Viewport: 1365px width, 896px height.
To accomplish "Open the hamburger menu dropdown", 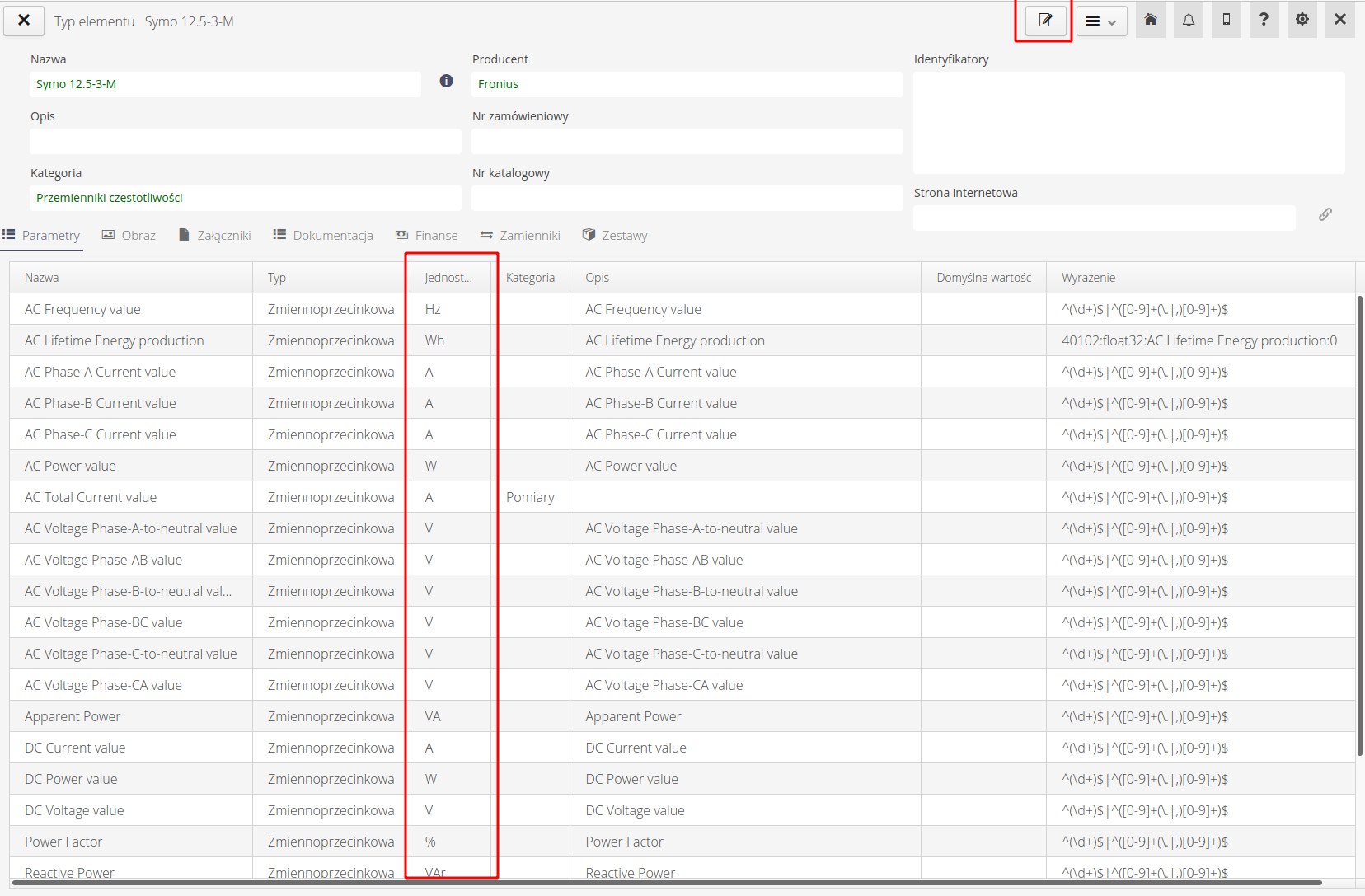I will coord(1101,21).
